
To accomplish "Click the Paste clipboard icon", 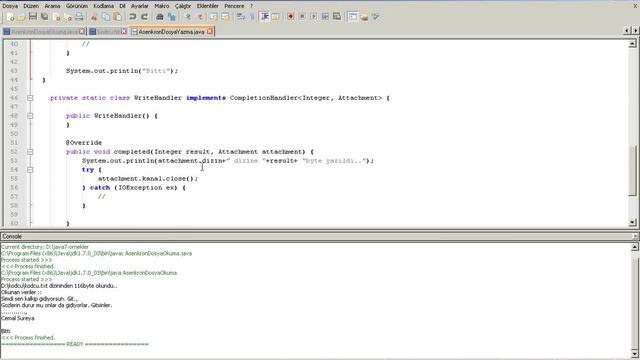I will [x=118, y=17].
